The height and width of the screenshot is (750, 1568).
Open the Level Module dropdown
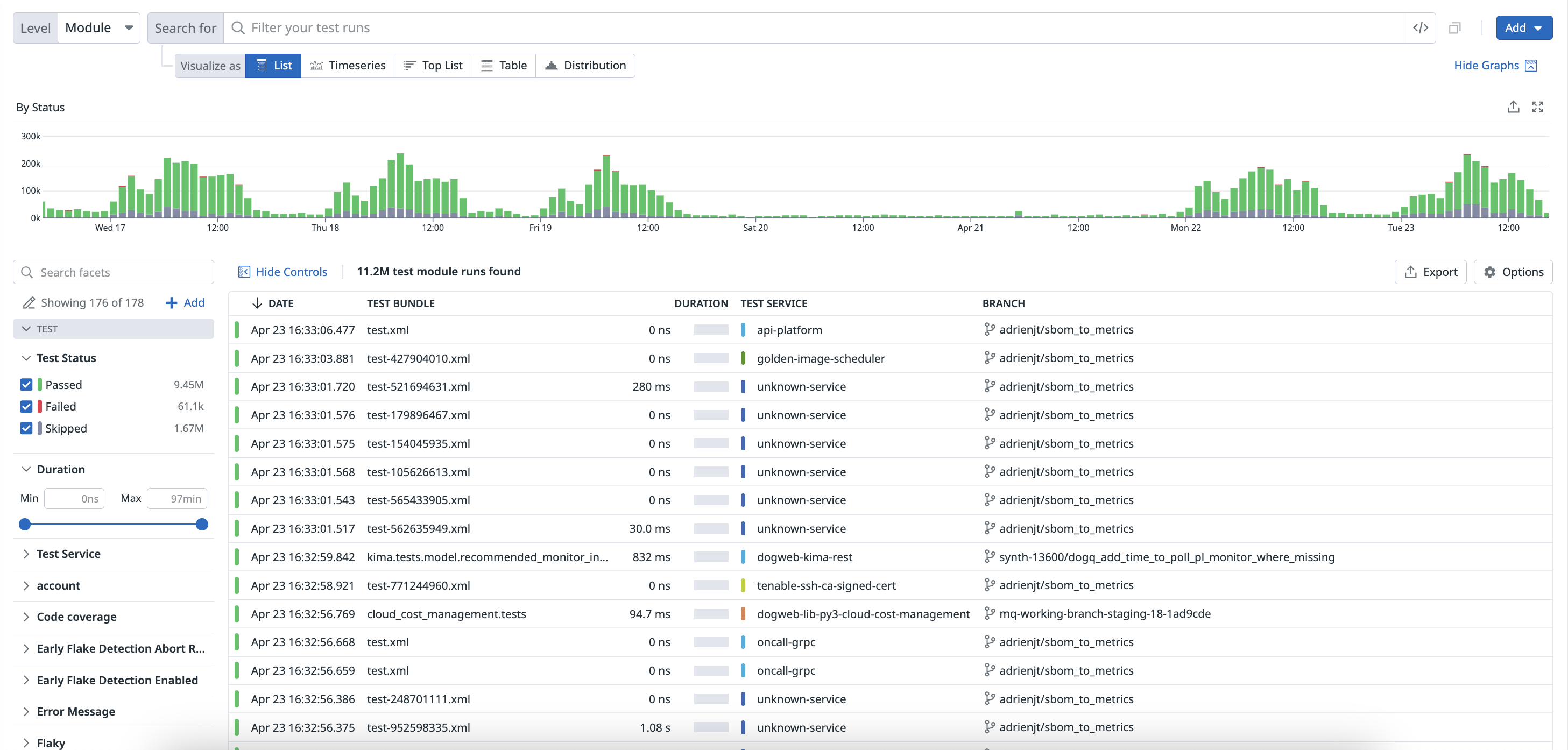[98, 28]
